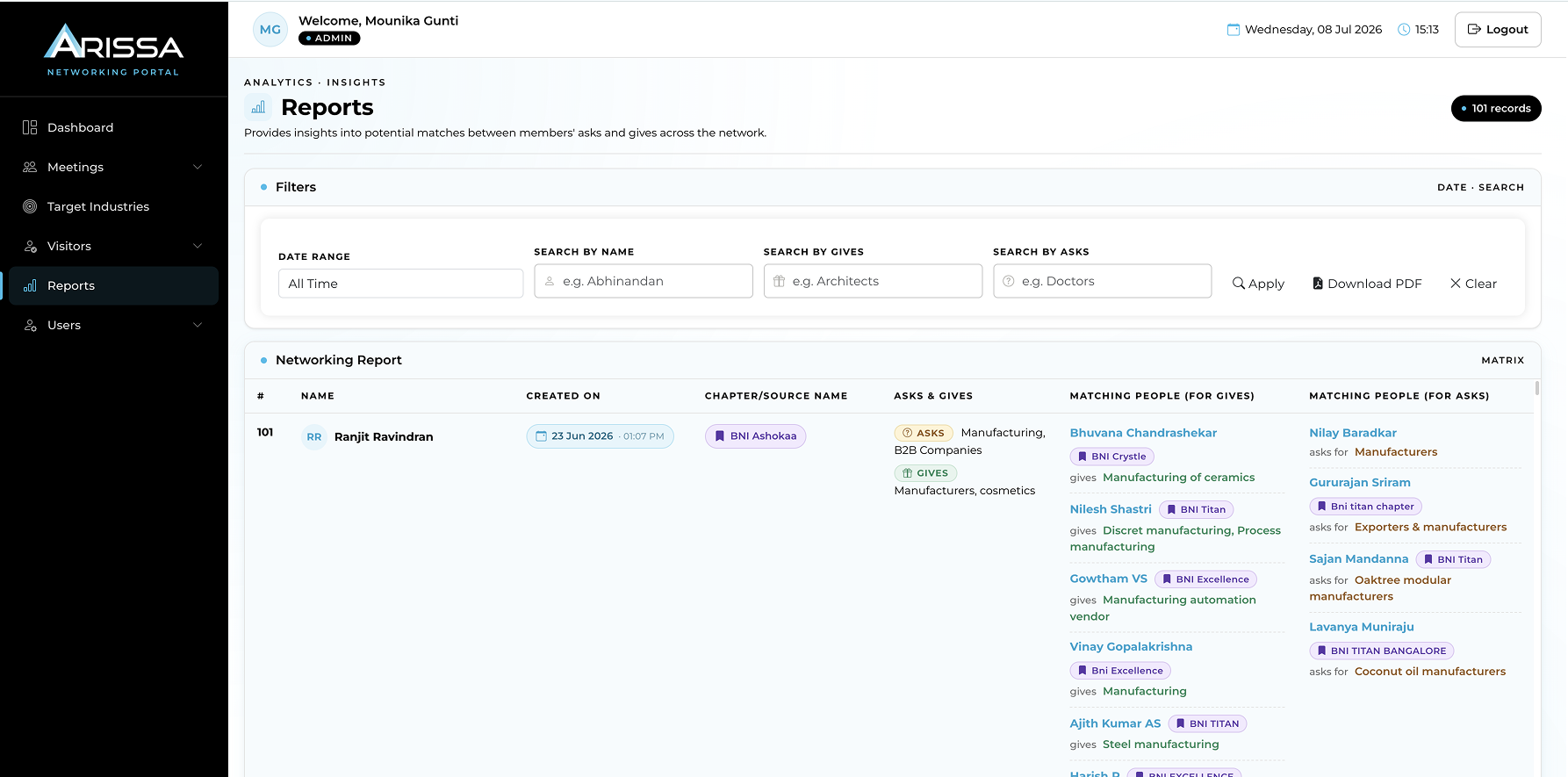The width and height of the screenshot is (1568, 777).
Task: Open Nilay Baradkar's profile link
Action: point(1353,433)
